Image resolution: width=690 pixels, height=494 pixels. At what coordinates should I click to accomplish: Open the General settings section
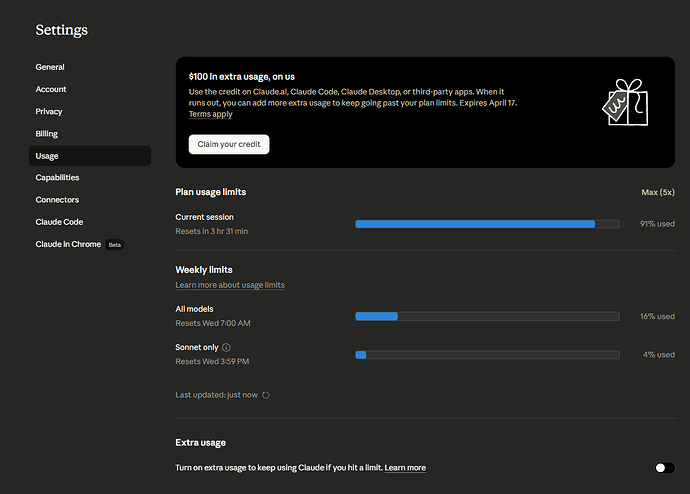50,67
